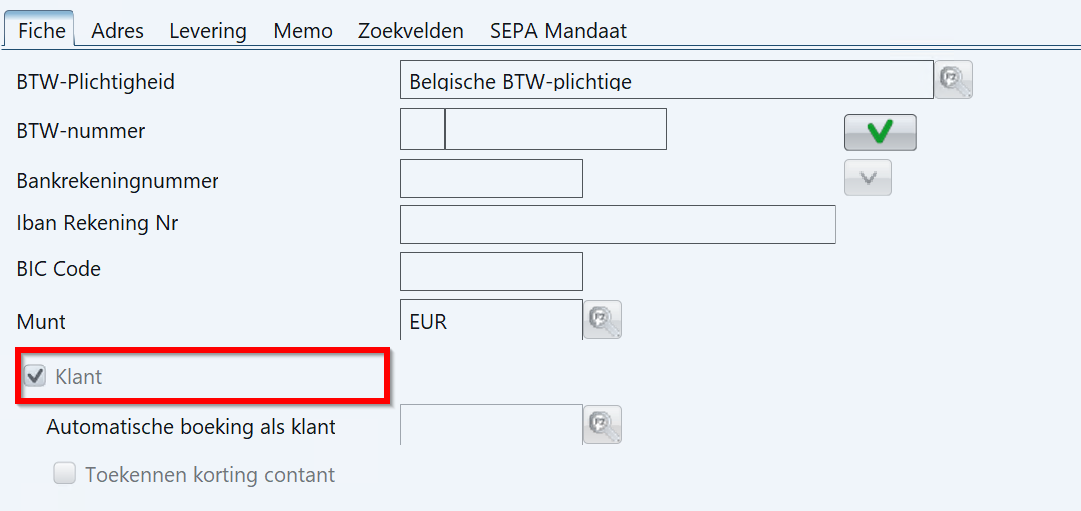
Task: Click the Munt field containing EUR
Action: 491,320
